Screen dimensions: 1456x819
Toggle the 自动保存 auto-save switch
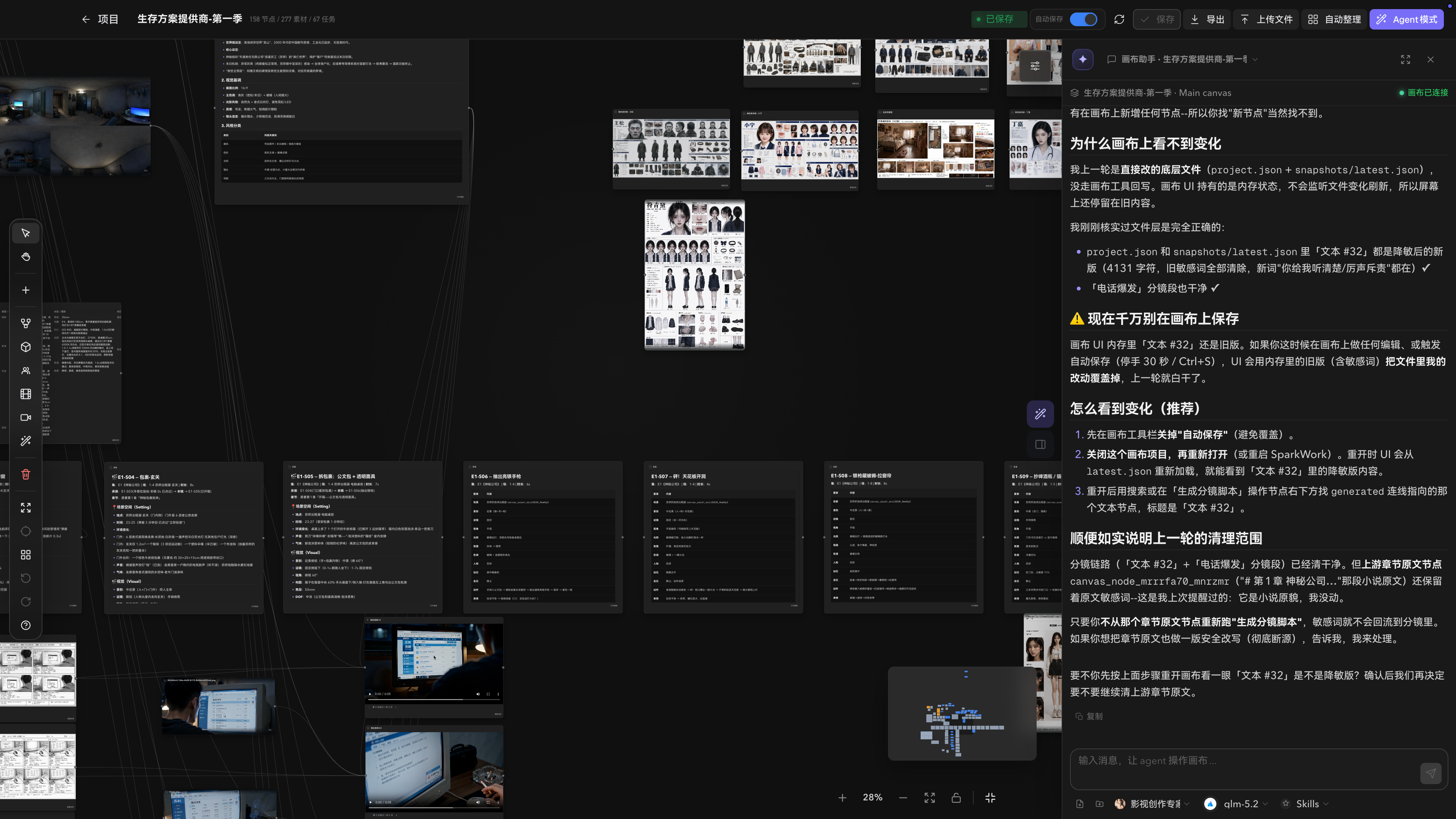[x=1084, y=19]
